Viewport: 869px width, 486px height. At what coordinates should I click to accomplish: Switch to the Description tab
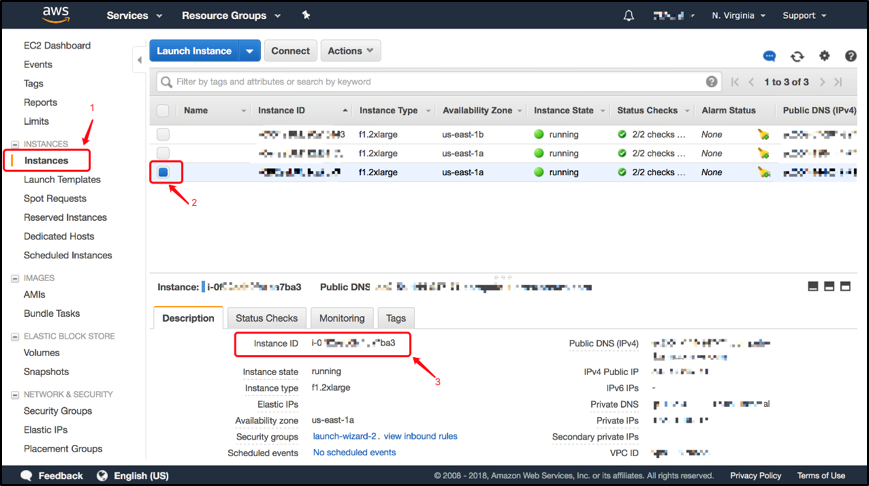coord(188,318)
